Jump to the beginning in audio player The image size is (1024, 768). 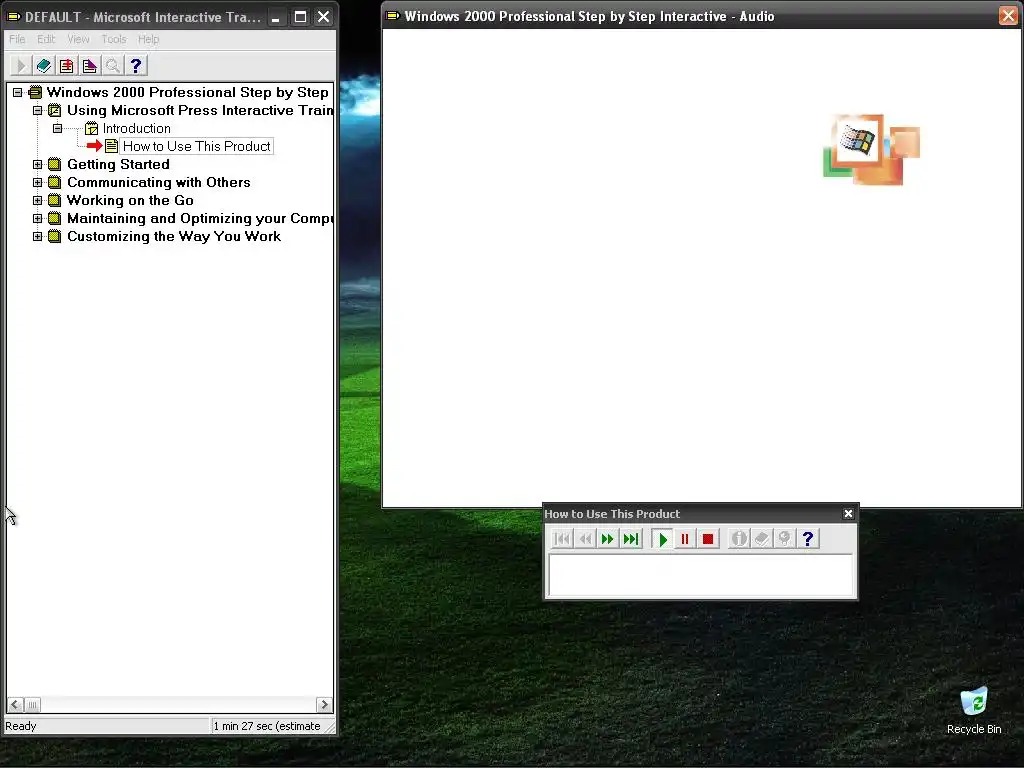point(562,539)
